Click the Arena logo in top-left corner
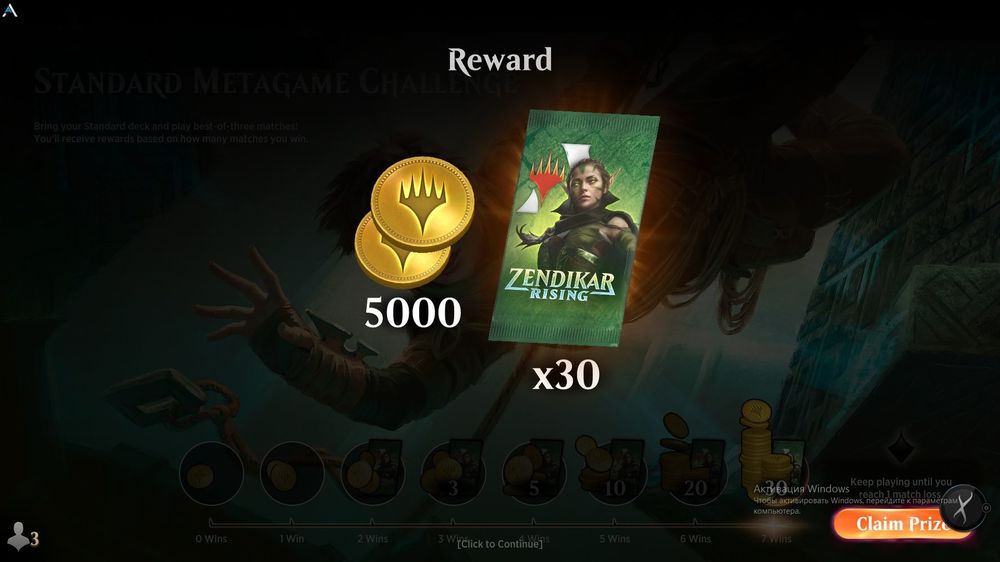 click(10, 10)
